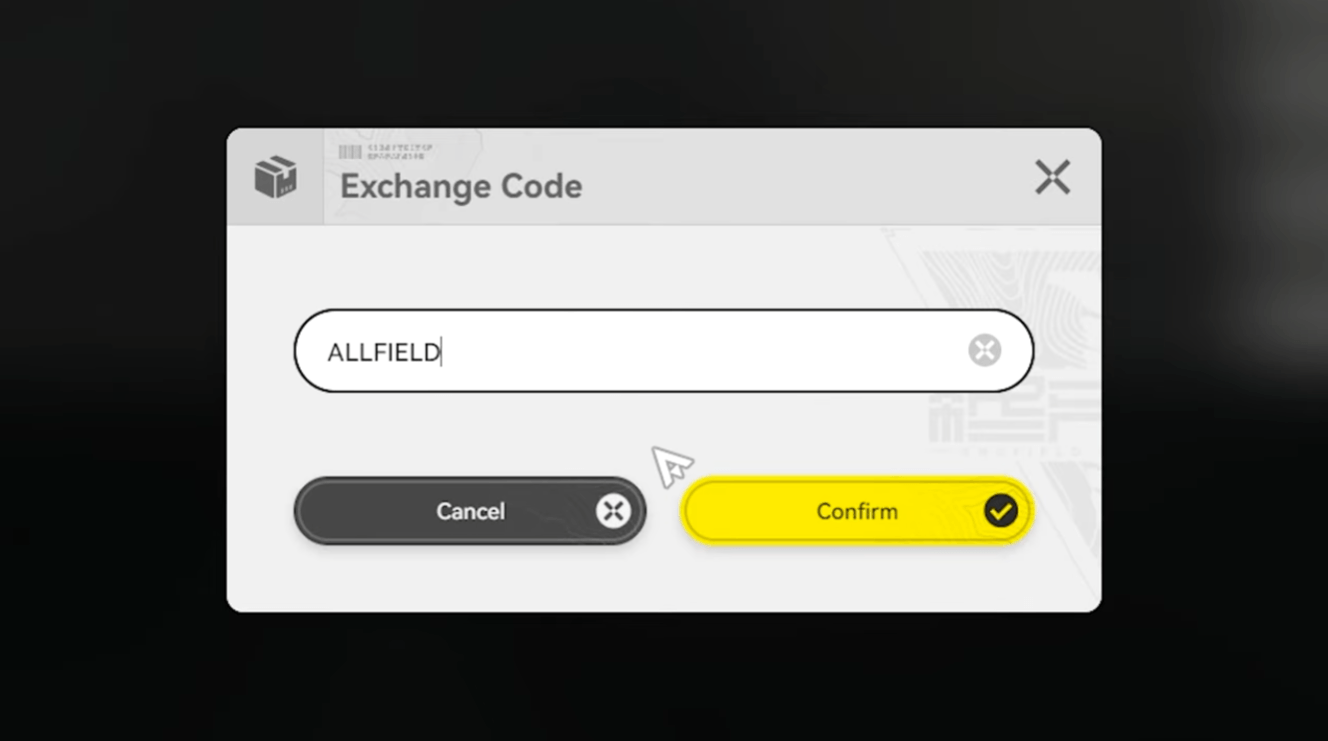
Task: Click the empty space after ALLFIELD in field
Action: click(700, 351)
